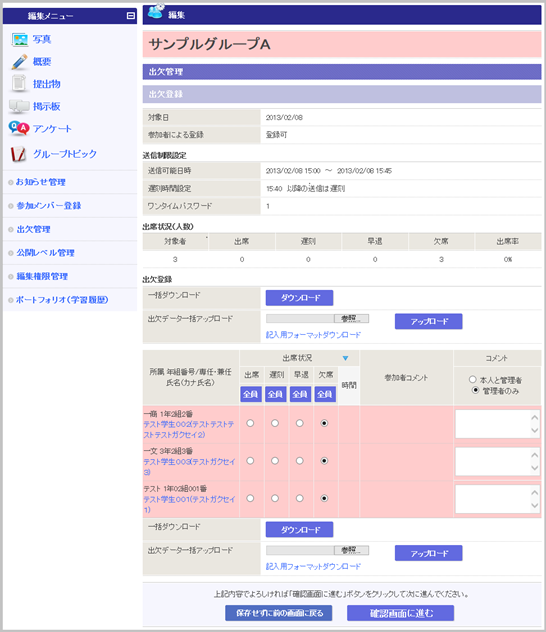Open 写真 menu link
Screen dimensions: 546x632
[x=42, y=40]
